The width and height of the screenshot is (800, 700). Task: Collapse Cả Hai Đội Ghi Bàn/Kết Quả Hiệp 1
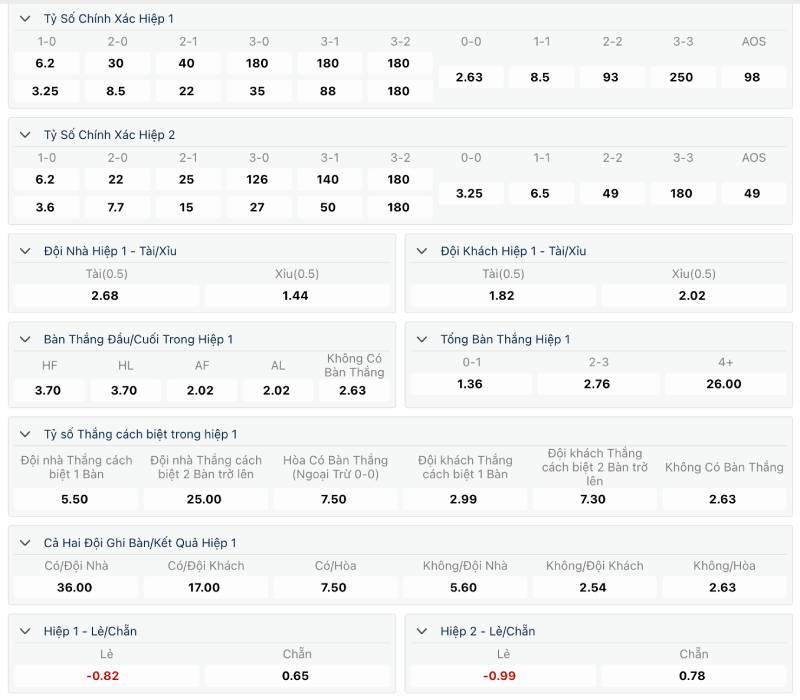(24, 543)
